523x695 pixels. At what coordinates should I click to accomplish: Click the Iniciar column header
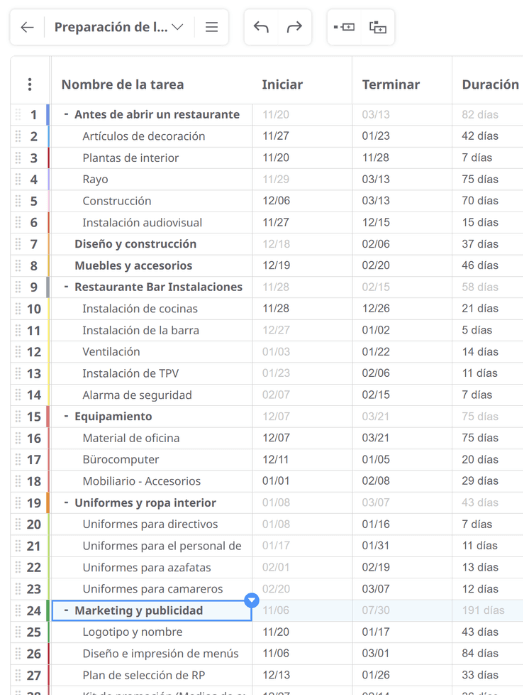[282, 84]
